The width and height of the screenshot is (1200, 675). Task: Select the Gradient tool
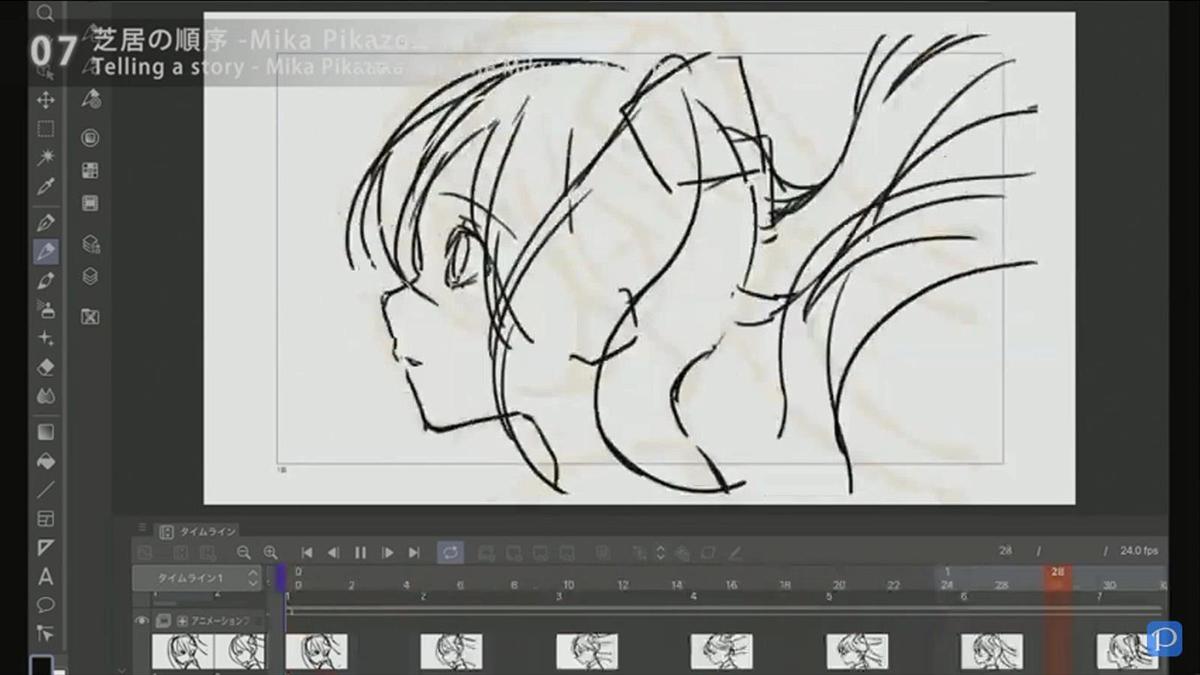click(45, 432)
